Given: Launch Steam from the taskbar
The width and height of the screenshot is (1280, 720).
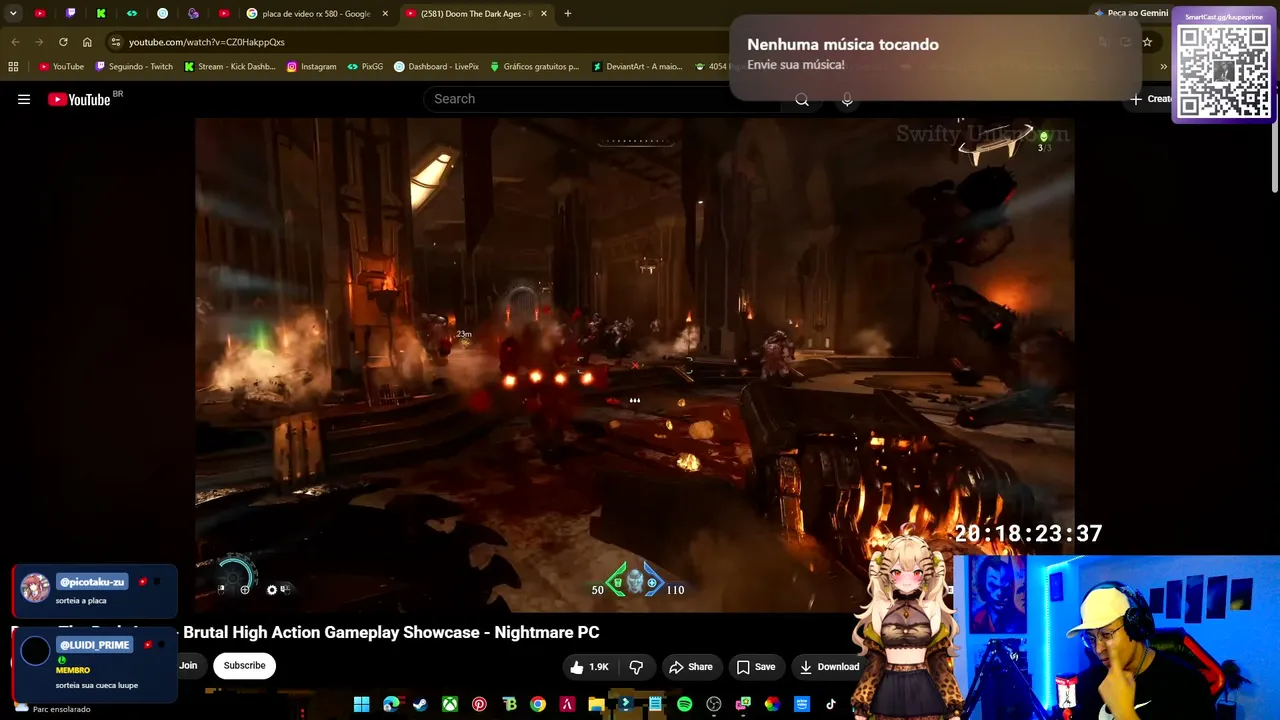Looking at the screenshot, I should pos(420,705).
